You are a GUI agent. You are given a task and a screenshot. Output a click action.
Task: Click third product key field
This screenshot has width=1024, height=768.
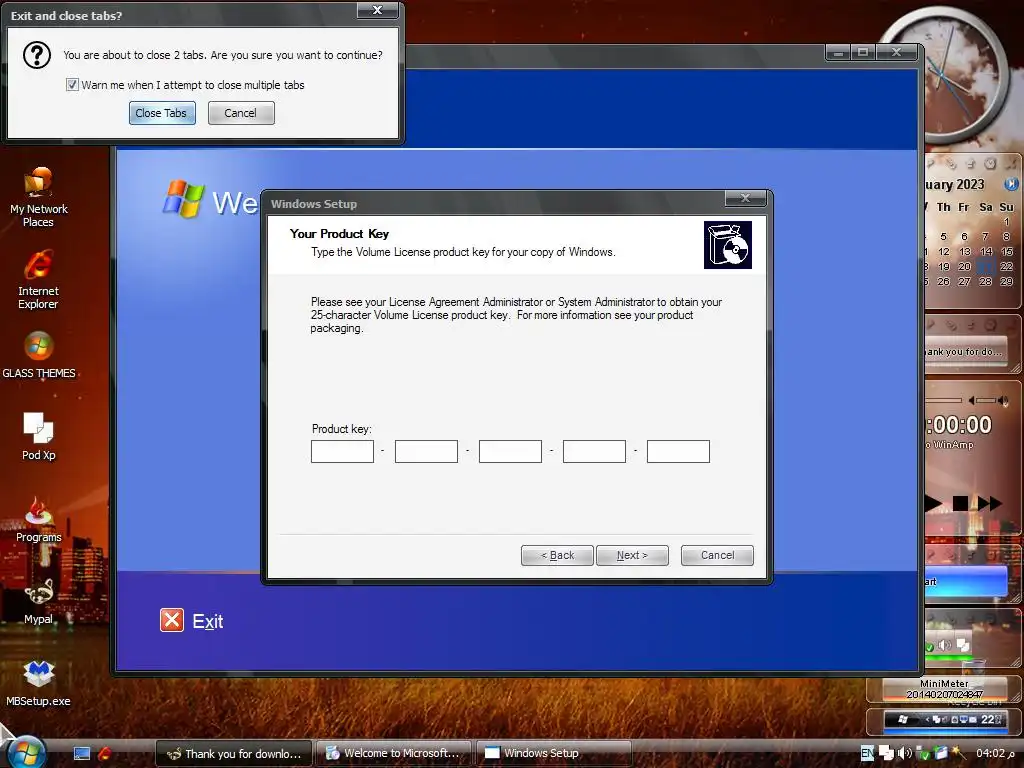click(x=510, y=451)
